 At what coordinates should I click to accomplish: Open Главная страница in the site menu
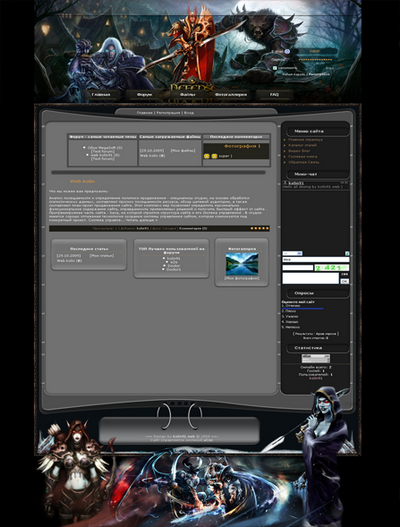(305, 139)
